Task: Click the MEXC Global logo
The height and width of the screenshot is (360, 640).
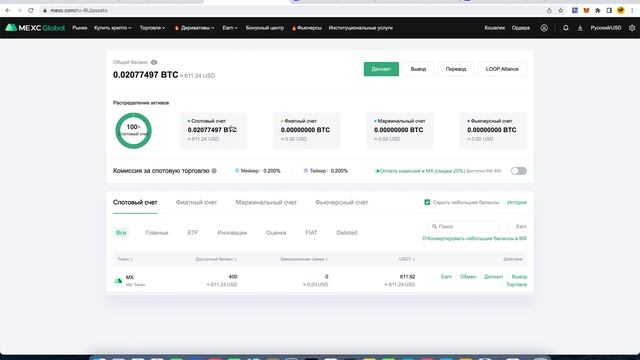Action: coord(35,28)
